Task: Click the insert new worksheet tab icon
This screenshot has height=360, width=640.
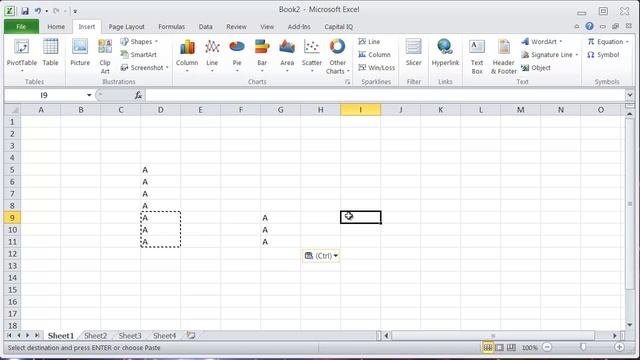Action: (x=191, y=336)
